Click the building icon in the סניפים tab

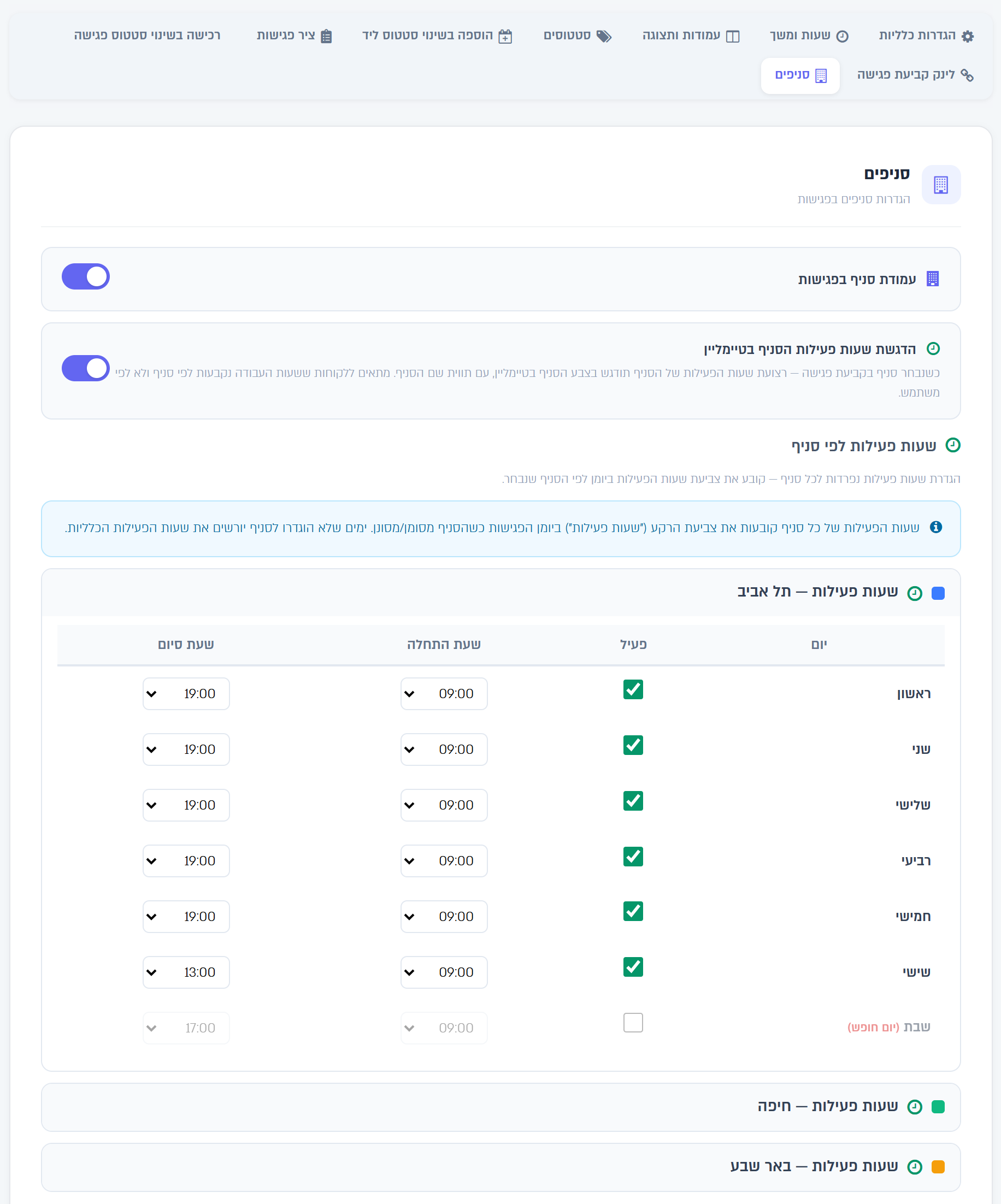pyautogui.click(x=821, y=75)
